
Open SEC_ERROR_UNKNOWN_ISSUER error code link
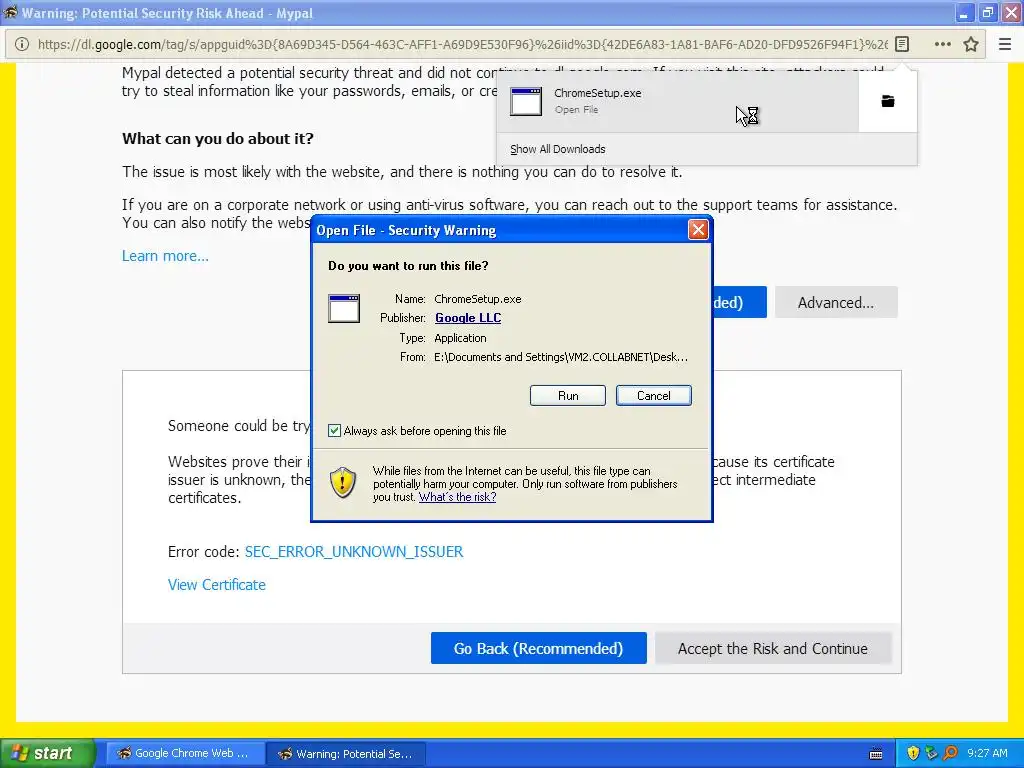[x=354, y=552]
